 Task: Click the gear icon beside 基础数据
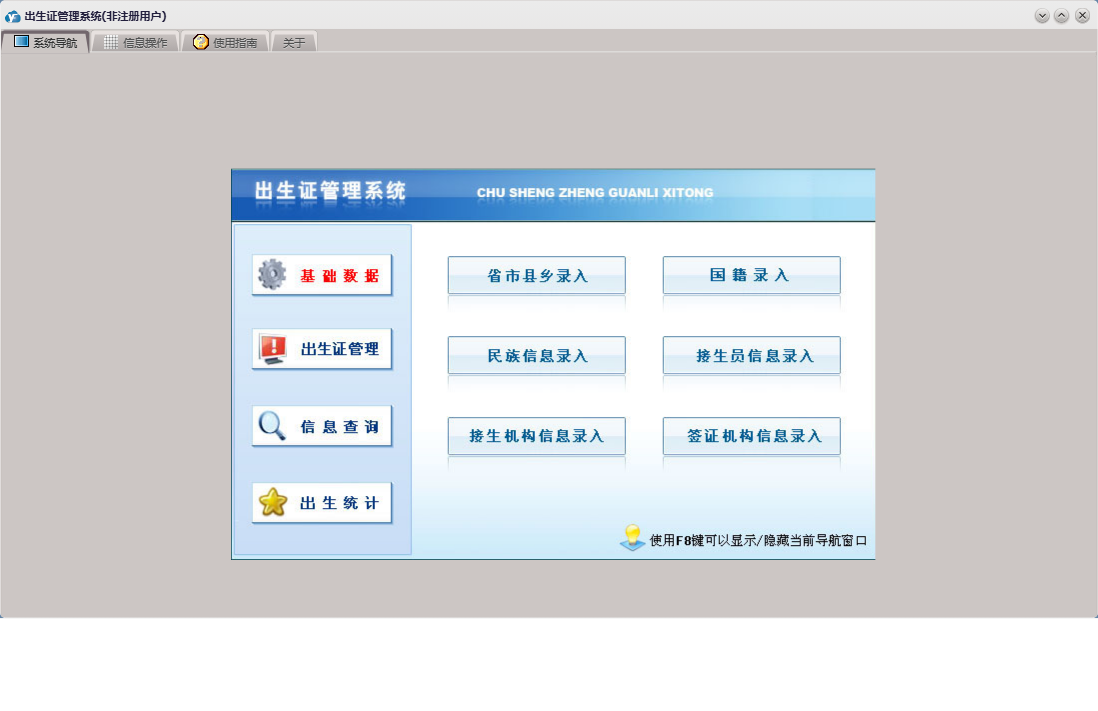[272, 275]
